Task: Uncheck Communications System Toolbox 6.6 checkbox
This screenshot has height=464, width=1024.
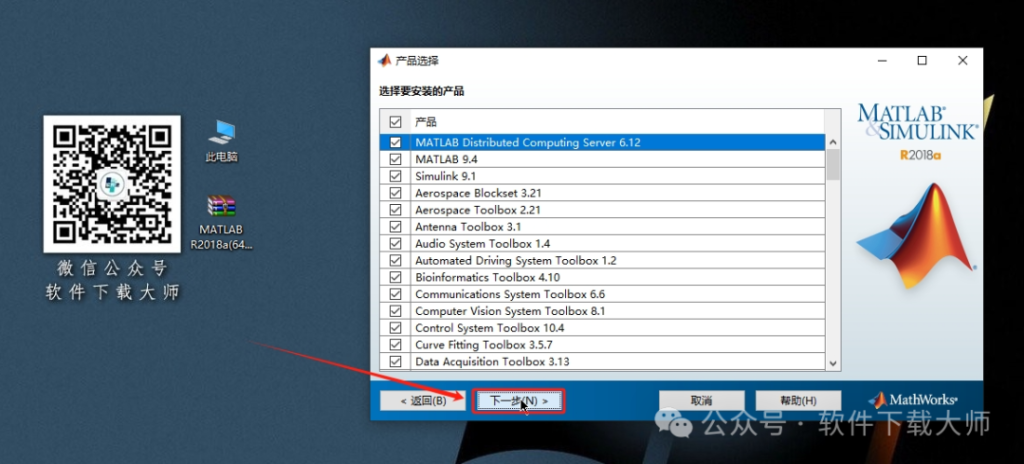Action: coord(396,294)
